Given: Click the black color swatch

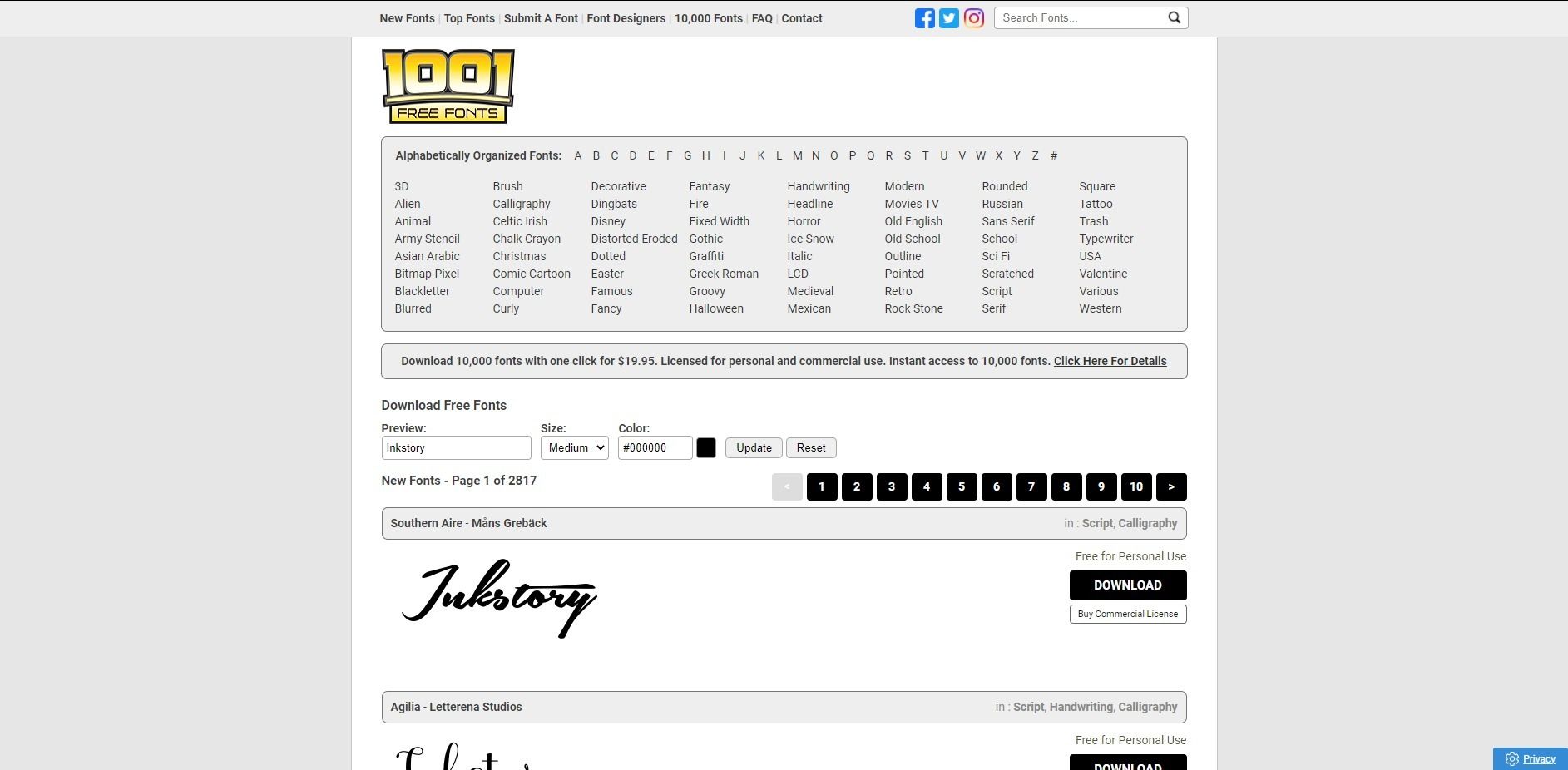Looking at the screenshot, I should [x=706, y=447].
